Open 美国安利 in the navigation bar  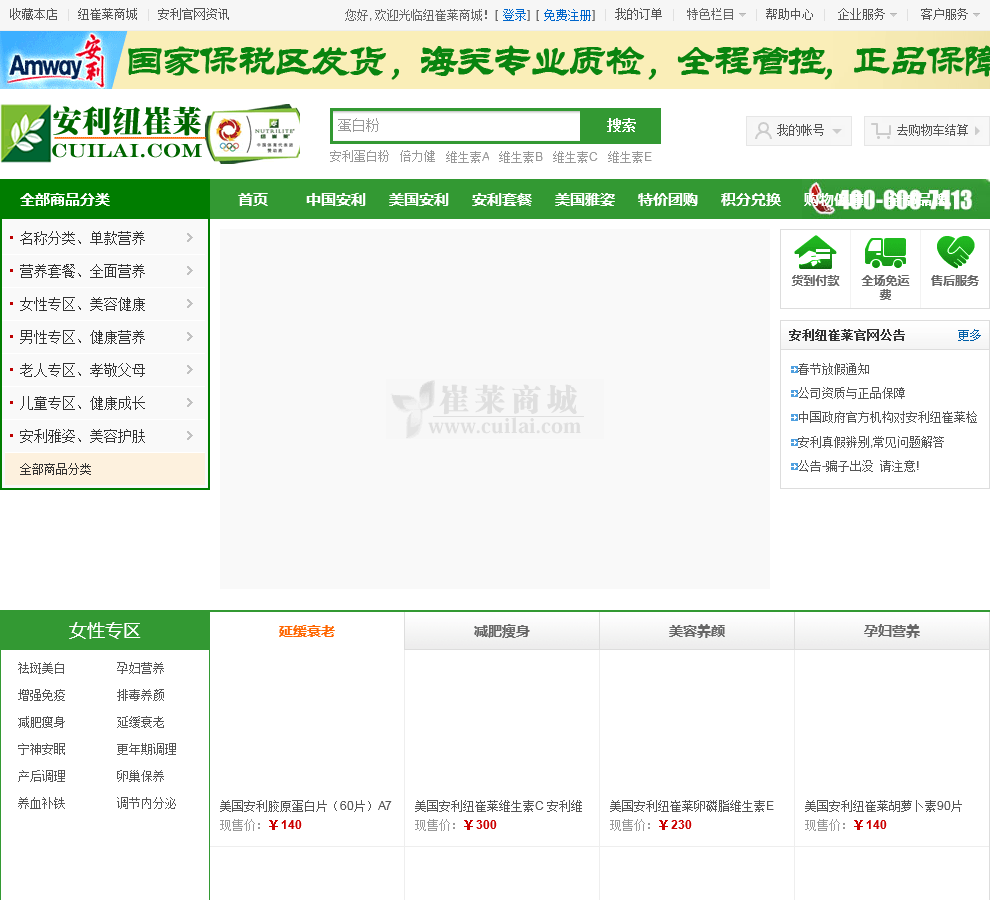pos(418,200)
